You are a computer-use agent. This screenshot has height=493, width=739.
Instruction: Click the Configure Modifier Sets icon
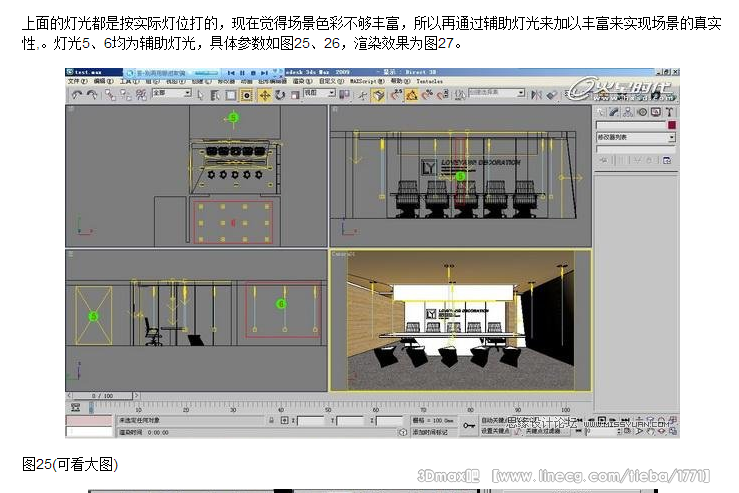(667, 160)
